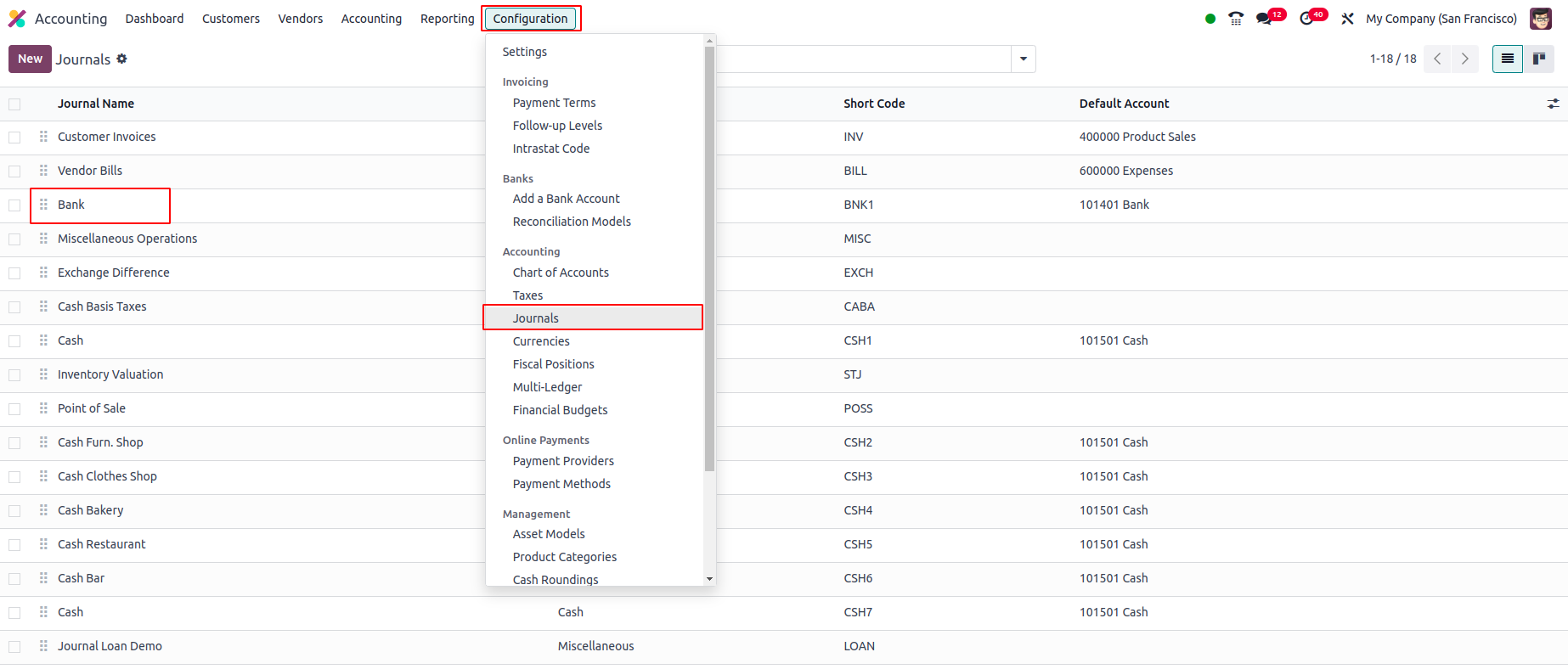Click the 1-18 / 18 pager counter
Image resolution: width=1568 pixels, height=669 pixels.
click(1393, 59)
